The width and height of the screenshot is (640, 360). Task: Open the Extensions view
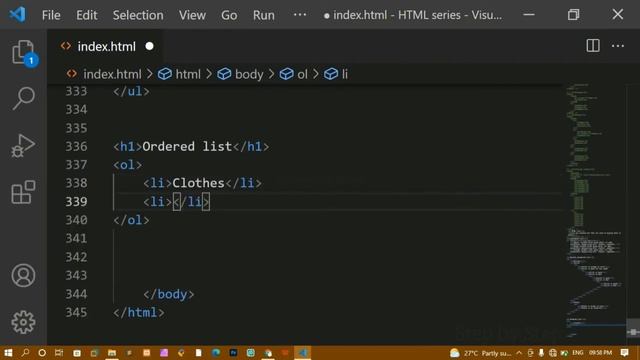point(23,192)
